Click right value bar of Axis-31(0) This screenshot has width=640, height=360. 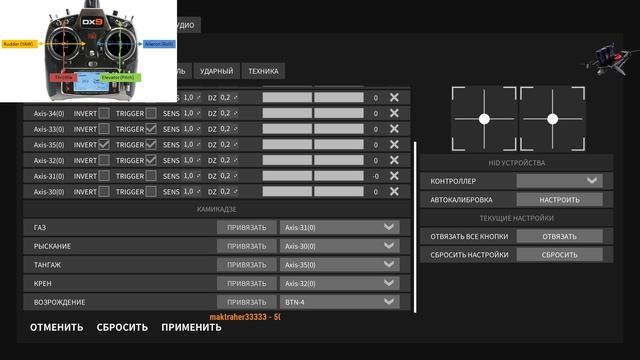point(339,176)
